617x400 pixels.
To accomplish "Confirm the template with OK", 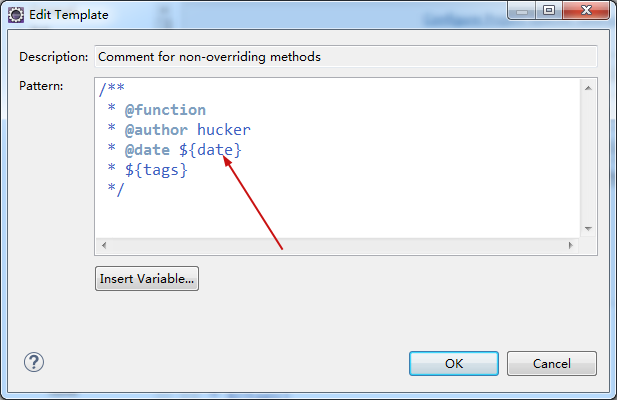I will pos(454,363).
